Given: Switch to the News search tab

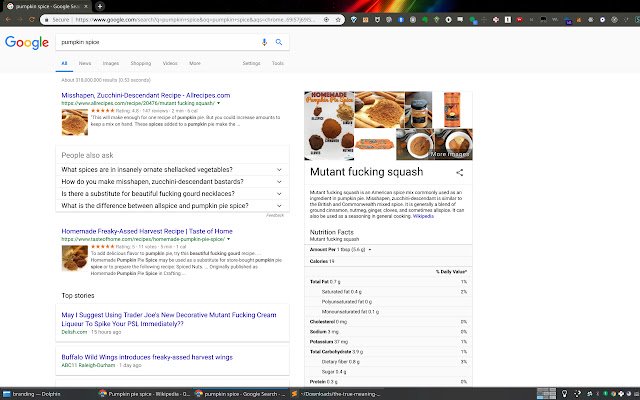Looking at the screenshot, I should [85, 63].
